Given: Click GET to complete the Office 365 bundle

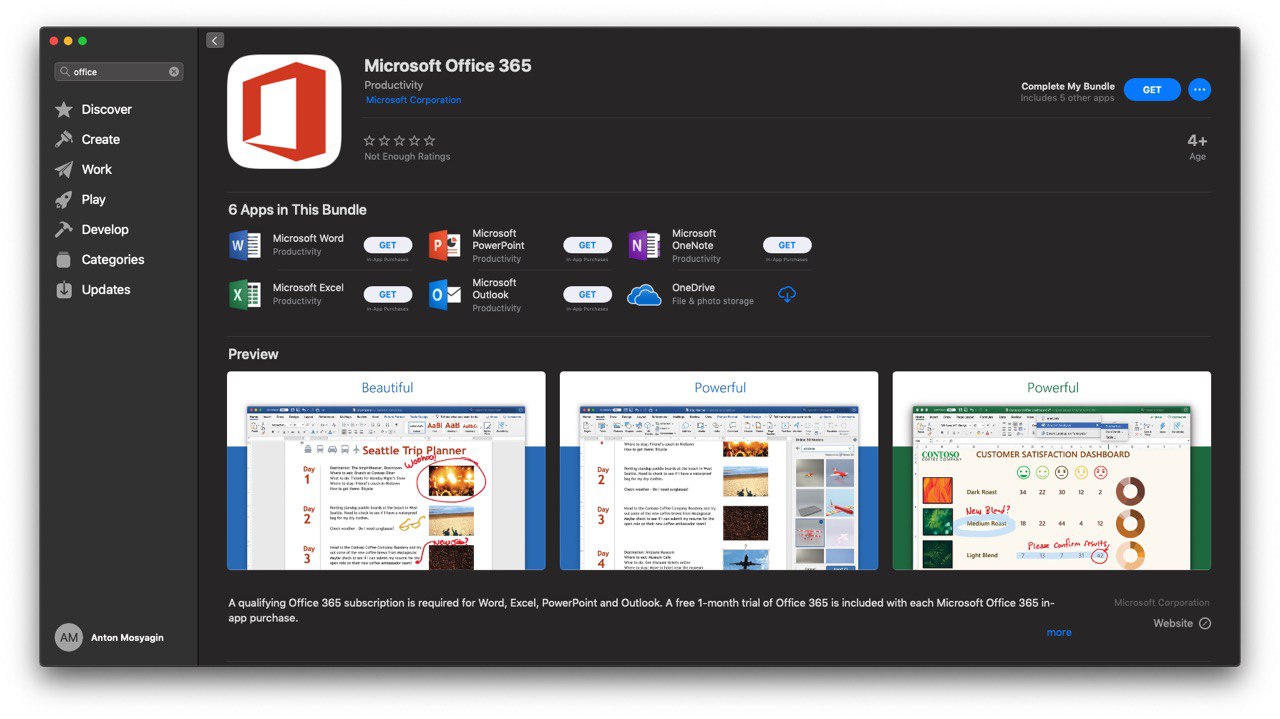Looking at the screenshot, I should pyautogui.click(x=1152, y=89).
